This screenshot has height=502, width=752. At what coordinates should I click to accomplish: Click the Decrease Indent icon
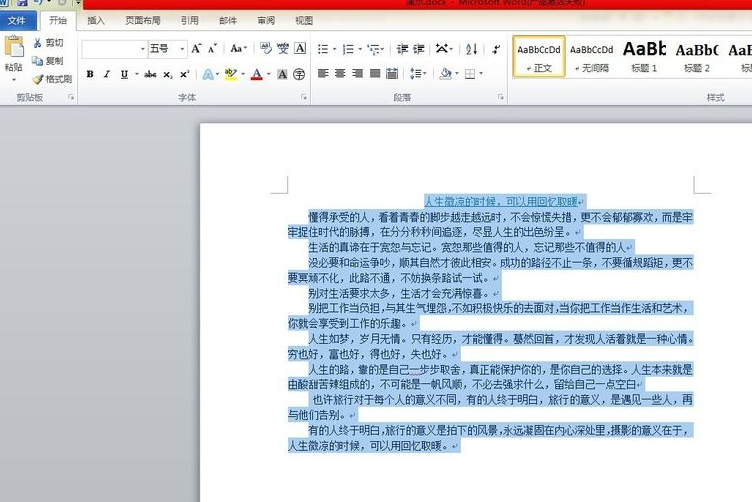tap(402, 49)
